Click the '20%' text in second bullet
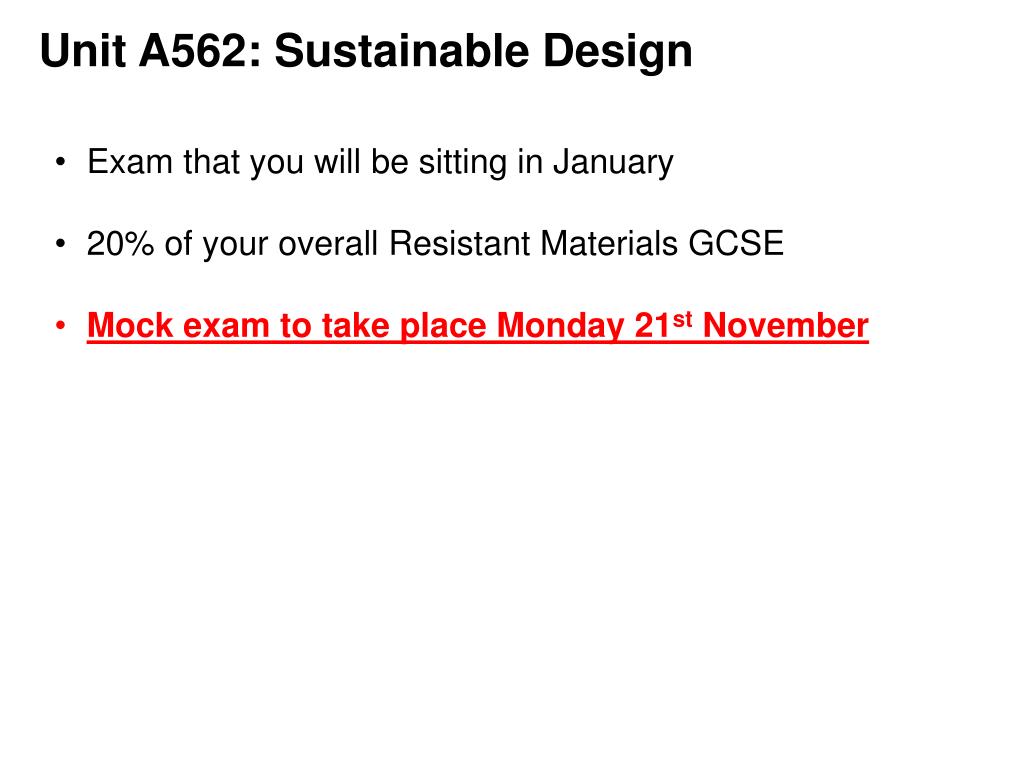The image size is (1024, 768). point(120,244)
